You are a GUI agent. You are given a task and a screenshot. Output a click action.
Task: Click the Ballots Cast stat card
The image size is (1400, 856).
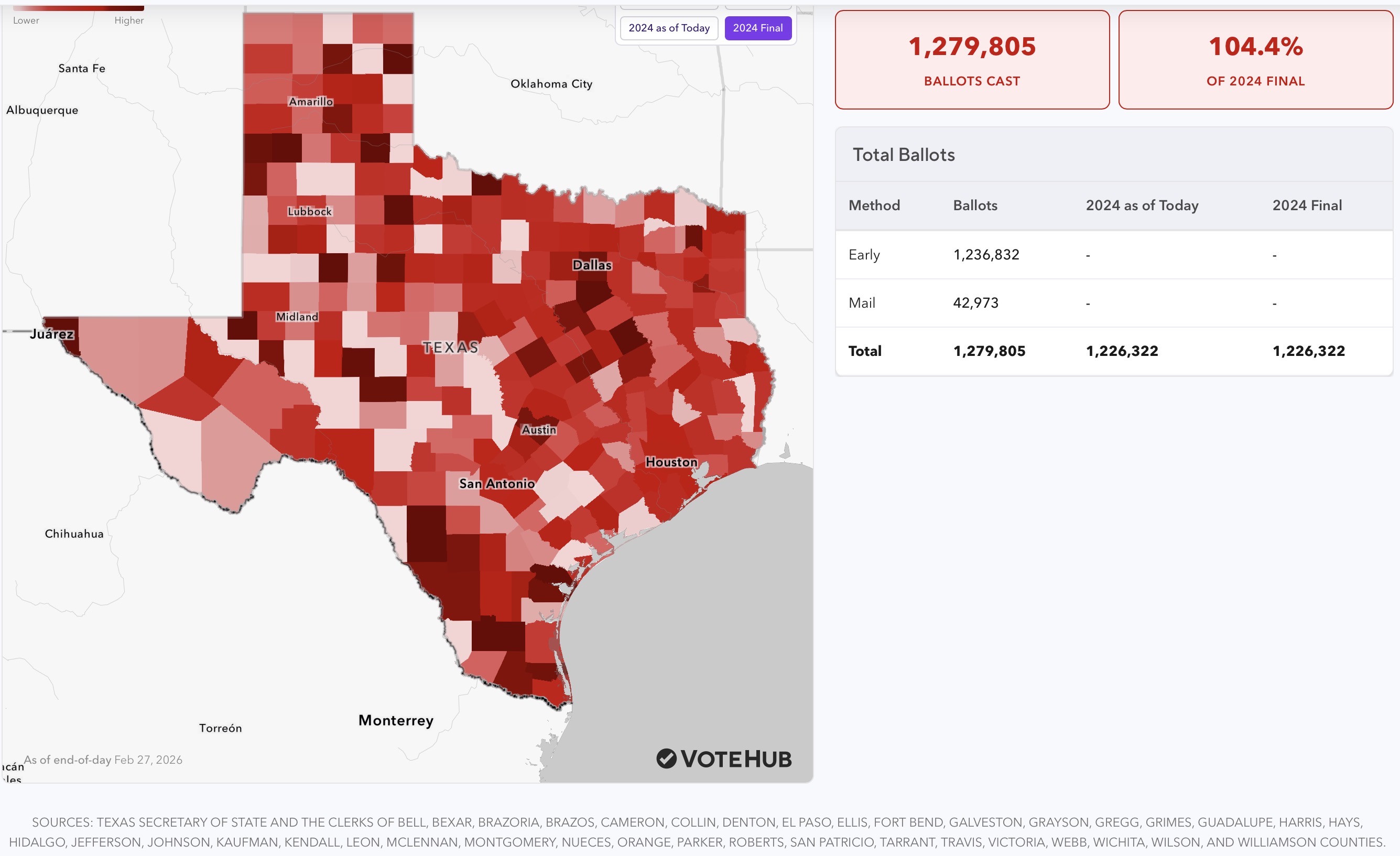coord(972,60)
